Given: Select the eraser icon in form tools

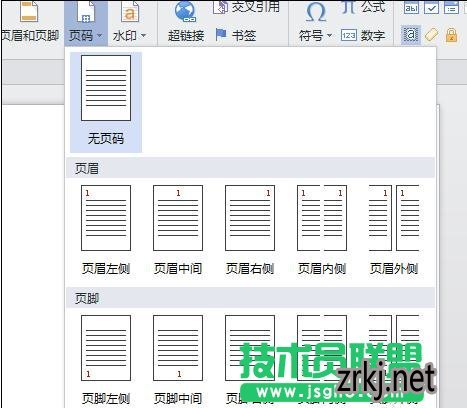Looking at the screenshot, I should click(431, 35).
